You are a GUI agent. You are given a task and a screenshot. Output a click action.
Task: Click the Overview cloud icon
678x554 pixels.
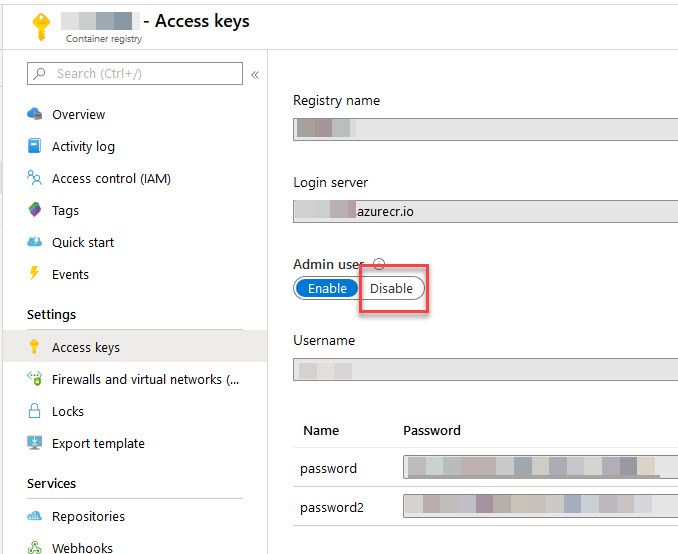click(x=35, y=114)
